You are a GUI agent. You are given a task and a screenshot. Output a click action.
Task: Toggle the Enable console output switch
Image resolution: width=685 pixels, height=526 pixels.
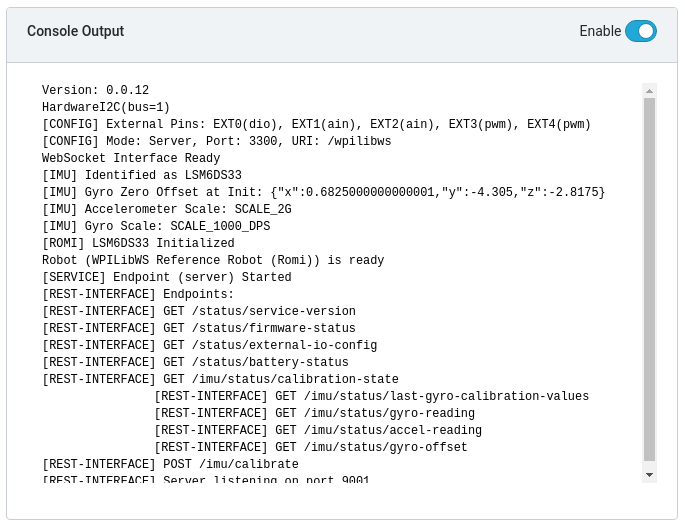click(640, 31)
